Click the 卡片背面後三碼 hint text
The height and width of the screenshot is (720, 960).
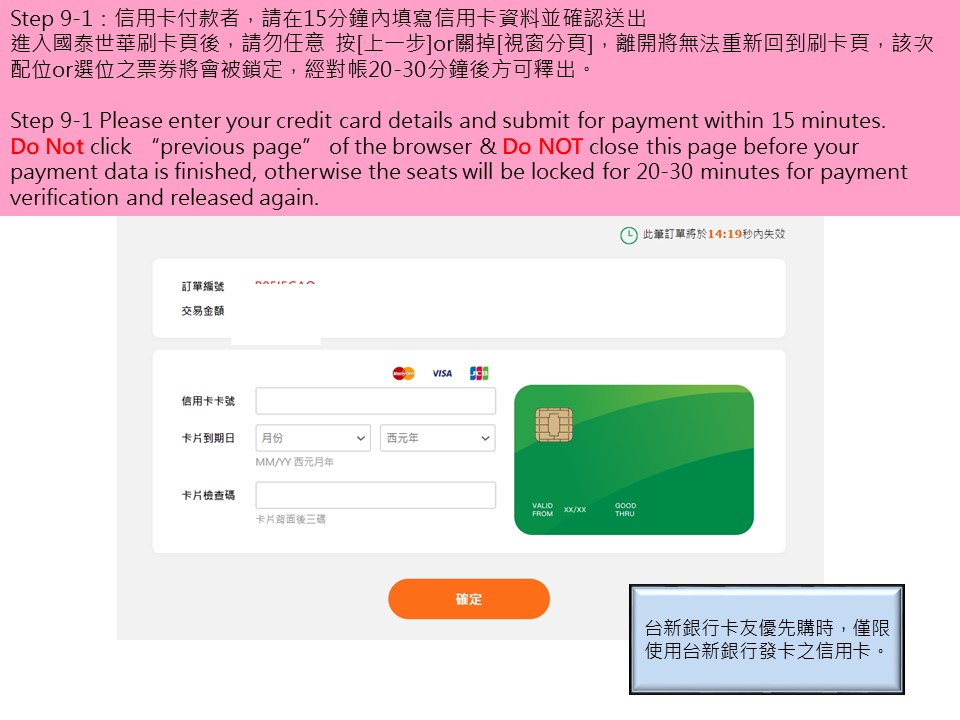(x=291, y=519)
